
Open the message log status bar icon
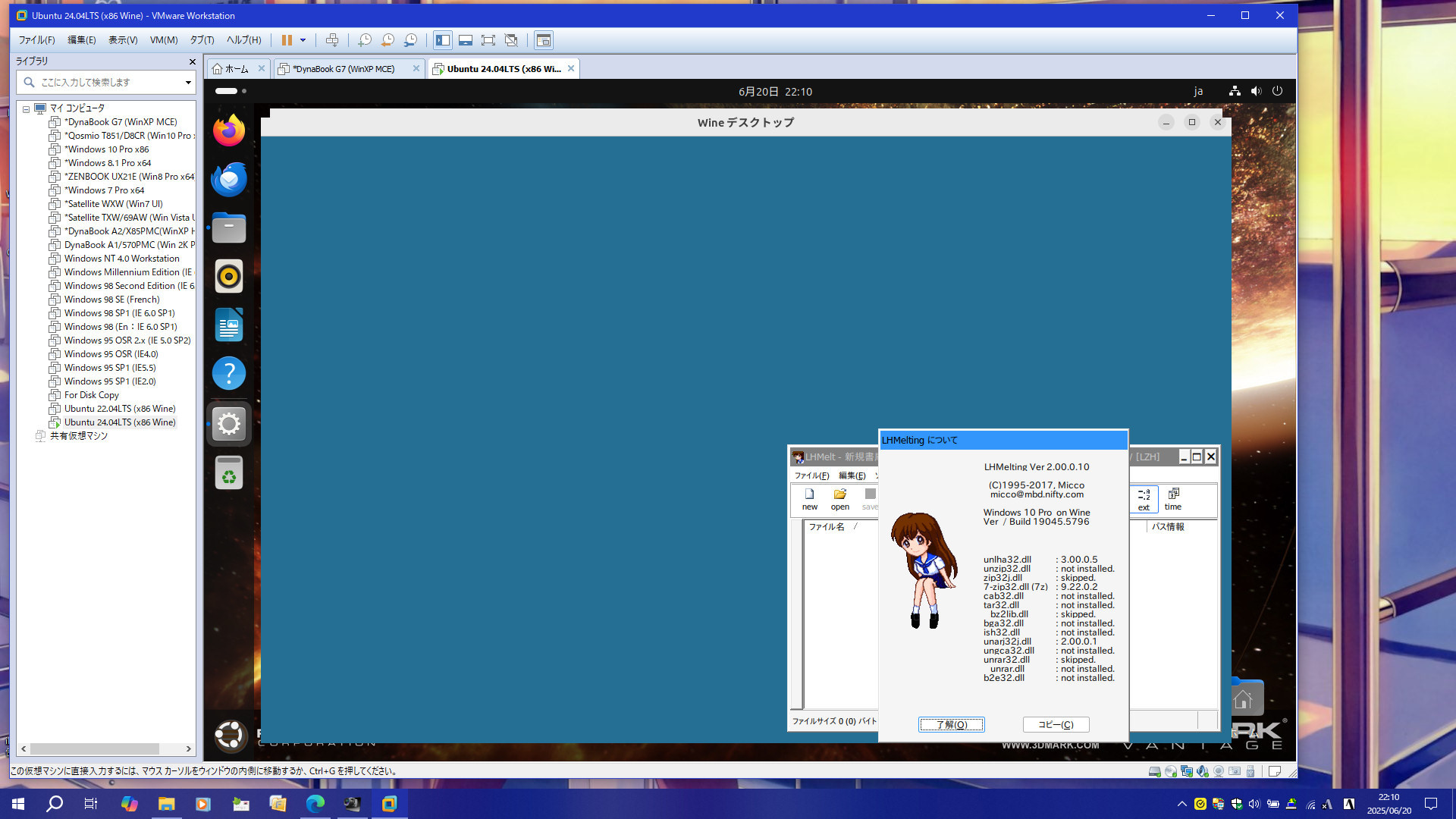point(1275,771)
